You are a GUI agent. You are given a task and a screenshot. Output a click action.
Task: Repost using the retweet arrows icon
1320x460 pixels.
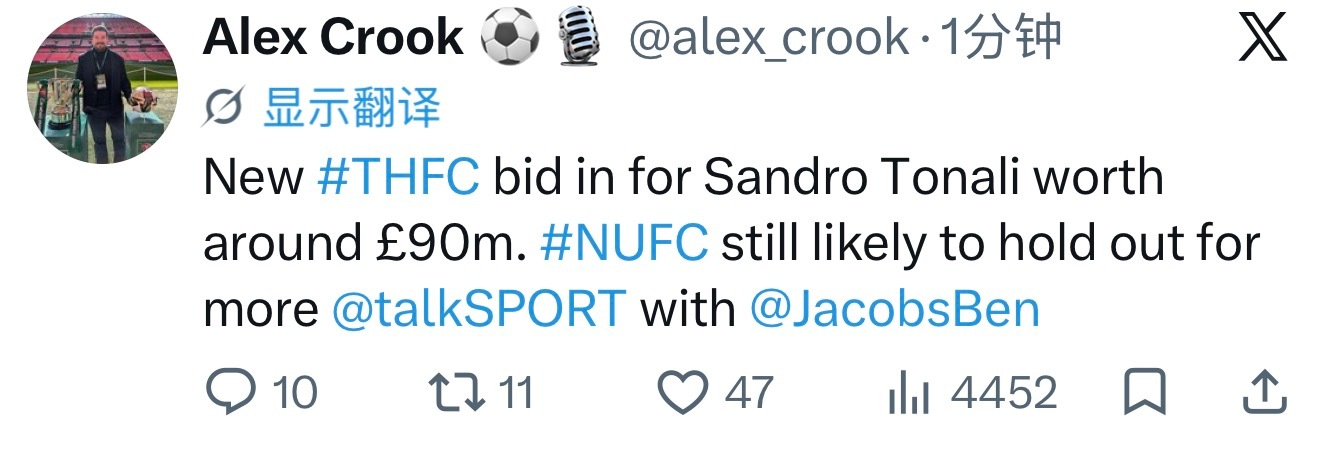457,392
